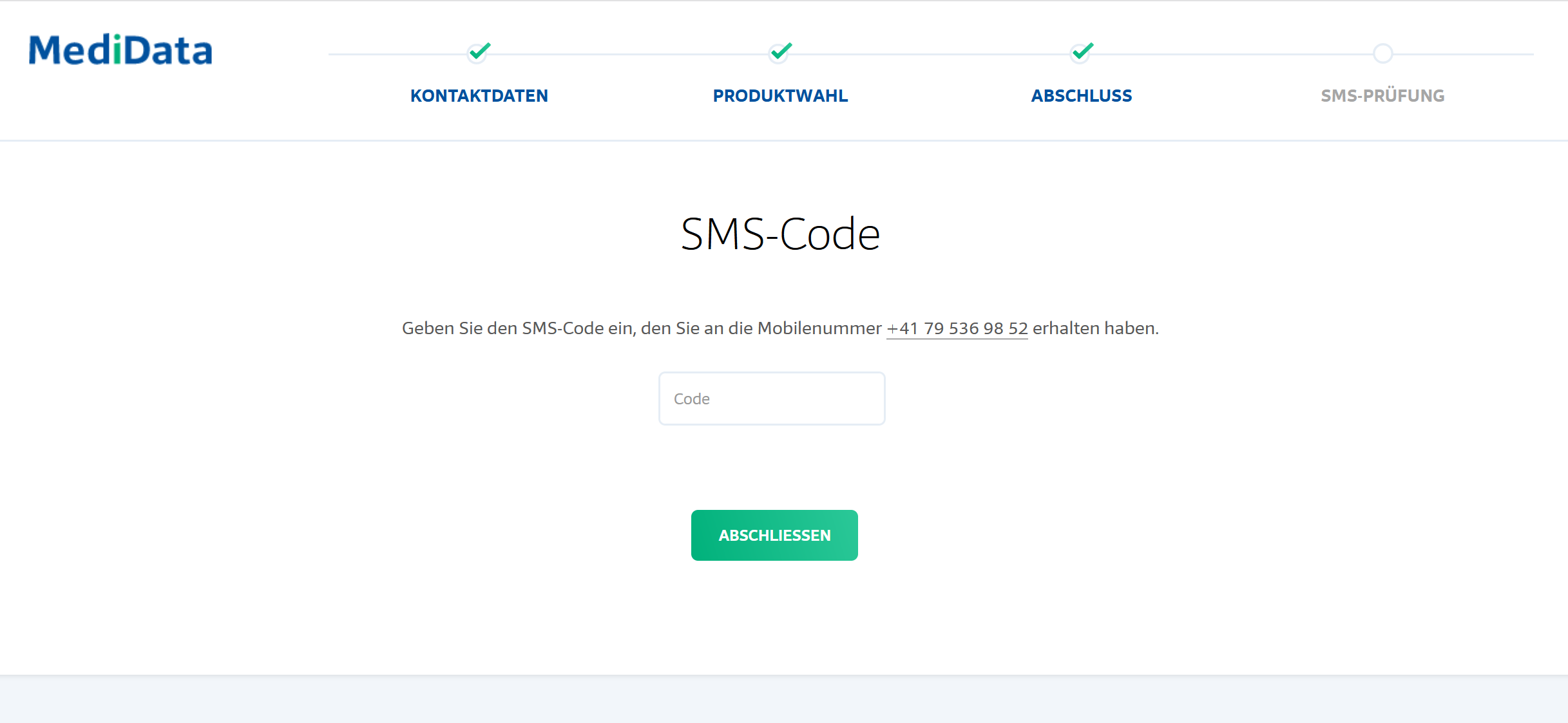Select the Abschluss green checkmark step icon

point(1082,52)
